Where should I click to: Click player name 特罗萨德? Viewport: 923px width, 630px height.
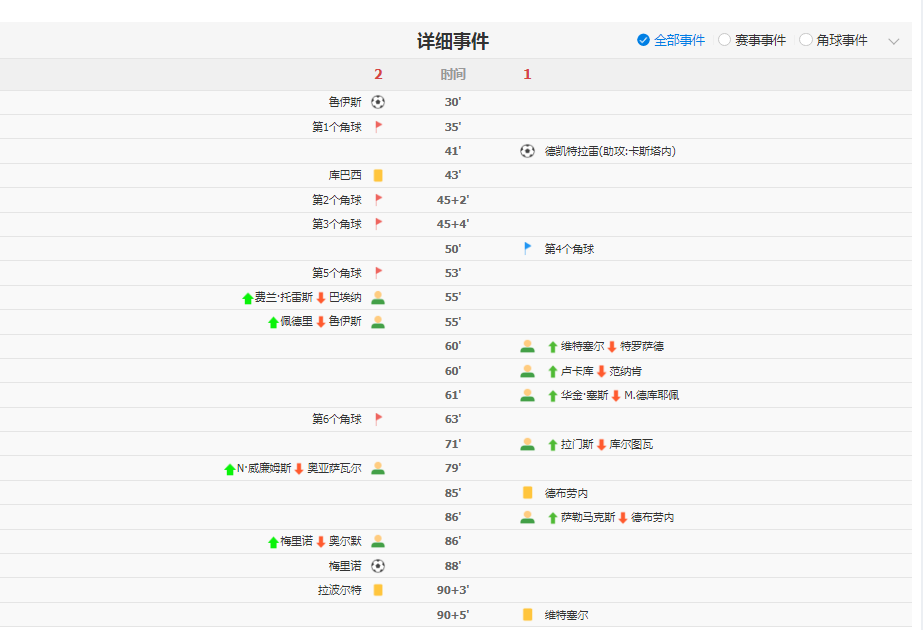point(642,346)
